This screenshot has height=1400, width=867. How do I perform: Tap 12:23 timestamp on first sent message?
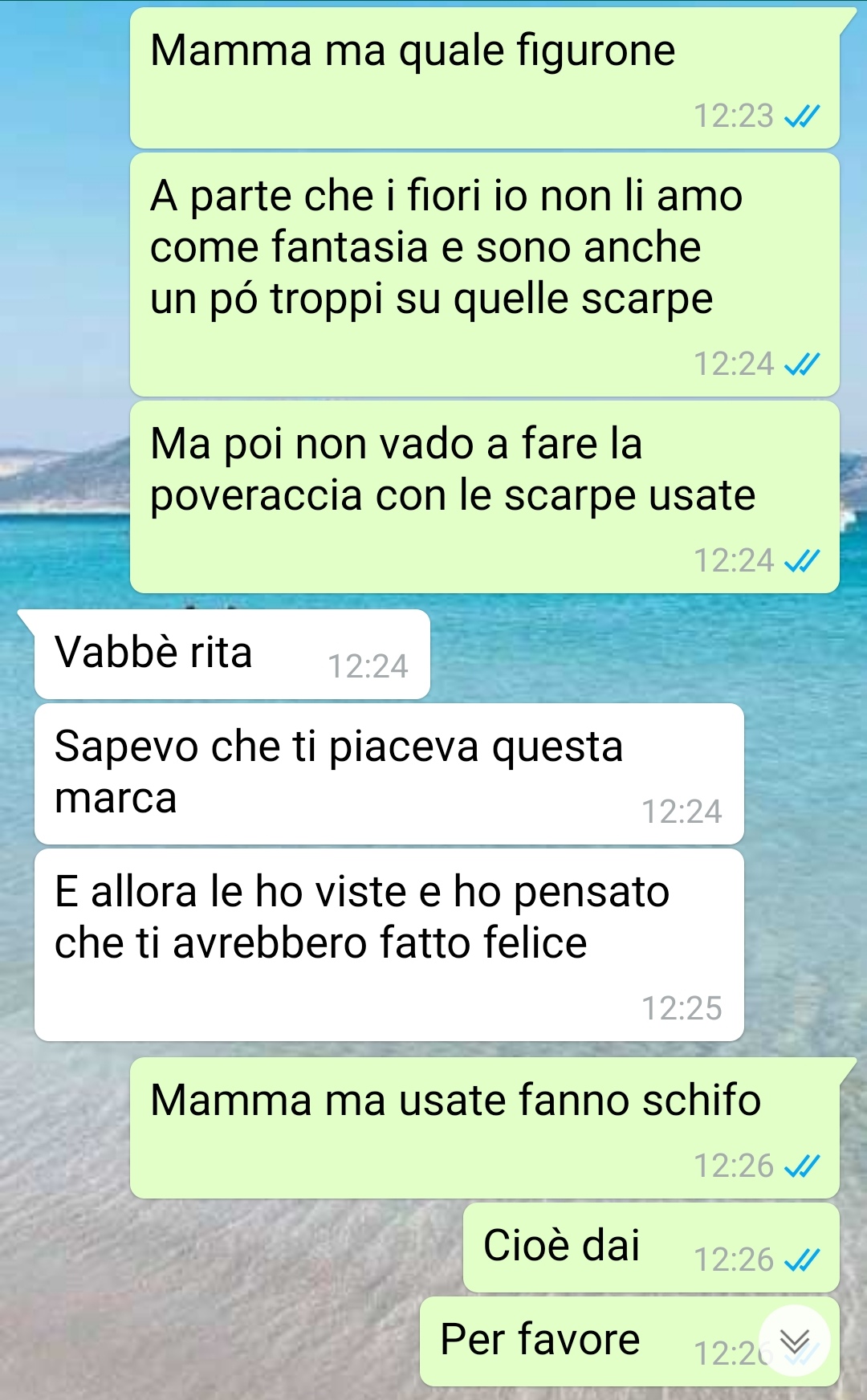(x=734, y=116)
